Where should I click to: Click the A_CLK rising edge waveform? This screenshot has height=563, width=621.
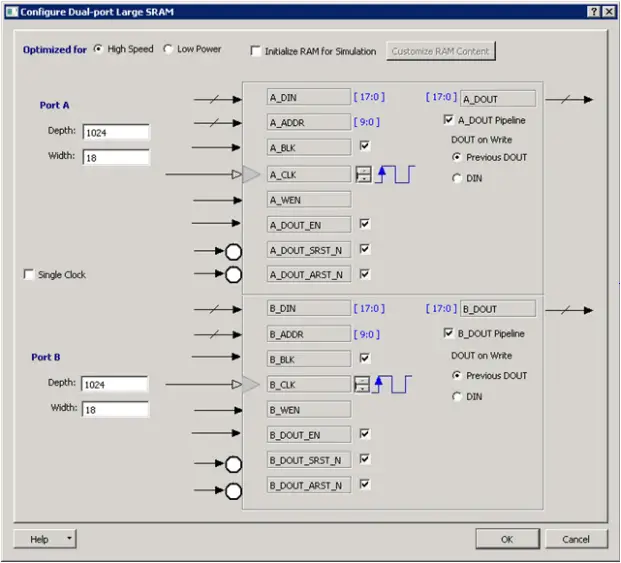coord(395,175)
